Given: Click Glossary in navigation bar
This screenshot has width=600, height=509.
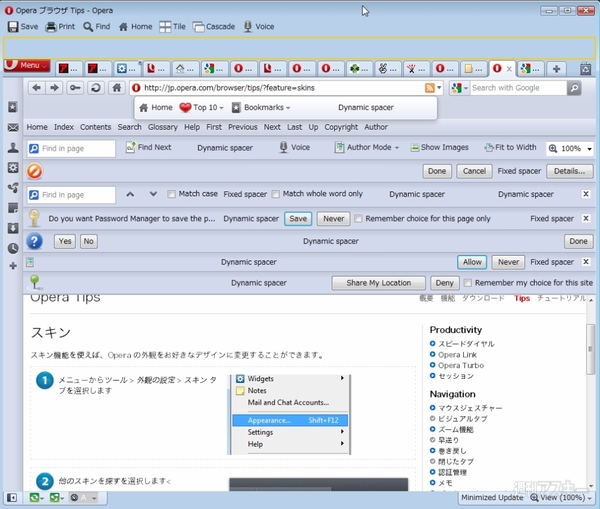Looking at the screenshot, I should 163,127.
